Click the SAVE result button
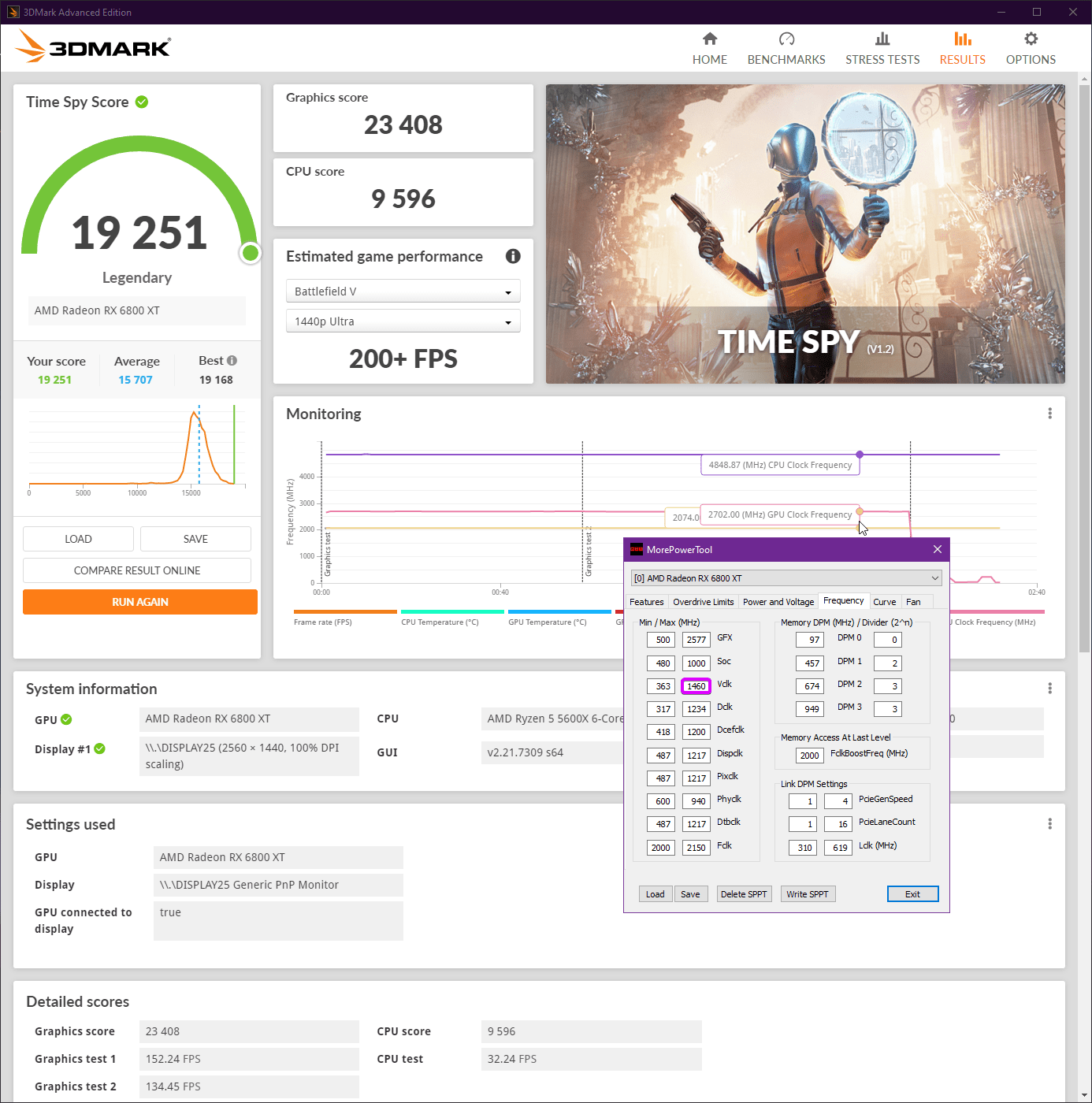The width and height of the screenshot is (1092, 1103). pyautogui.click(x=195, y=539)
